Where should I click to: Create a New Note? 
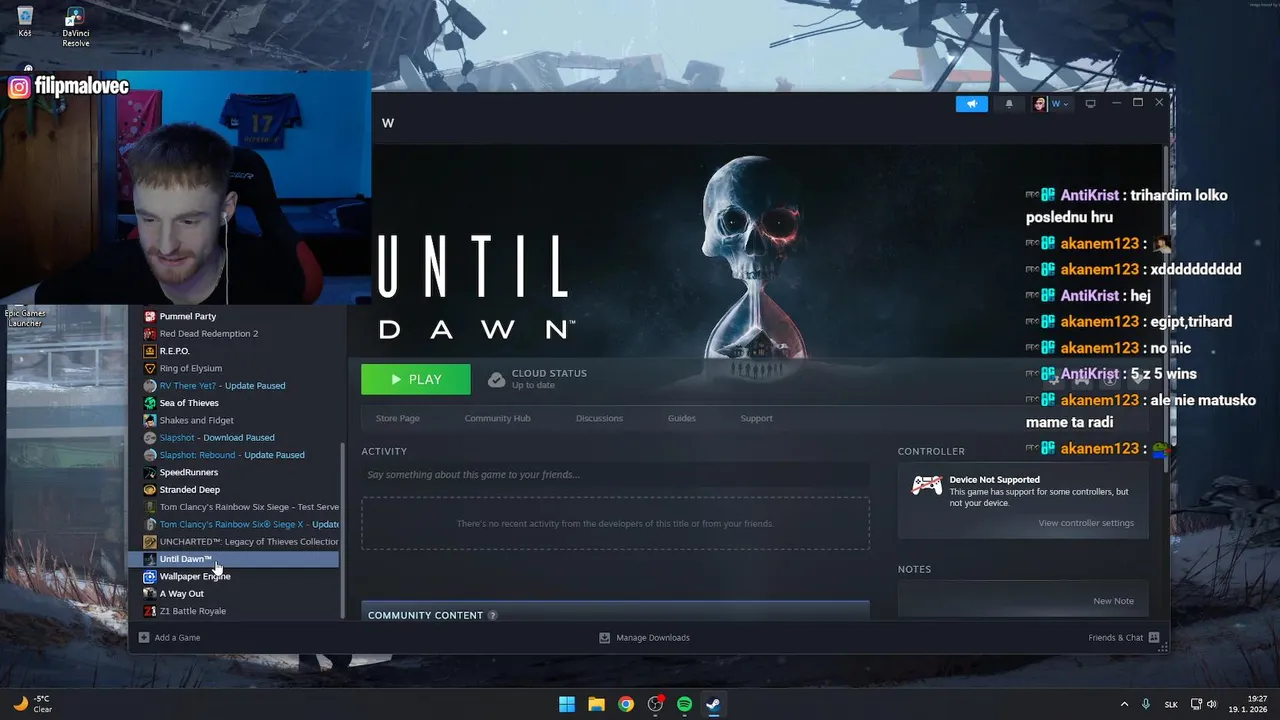point(1113,601)
